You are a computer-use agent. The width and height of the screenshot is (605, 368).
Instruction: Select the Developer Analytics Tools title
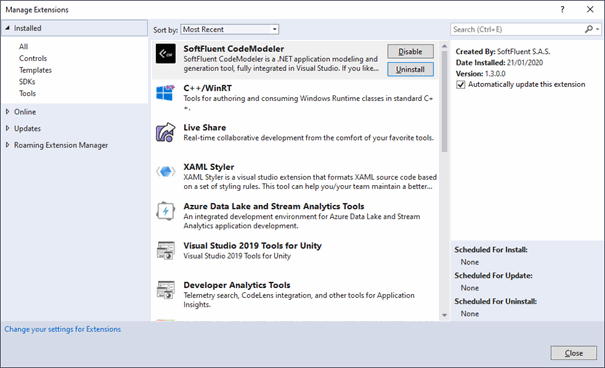coord(237,285)
